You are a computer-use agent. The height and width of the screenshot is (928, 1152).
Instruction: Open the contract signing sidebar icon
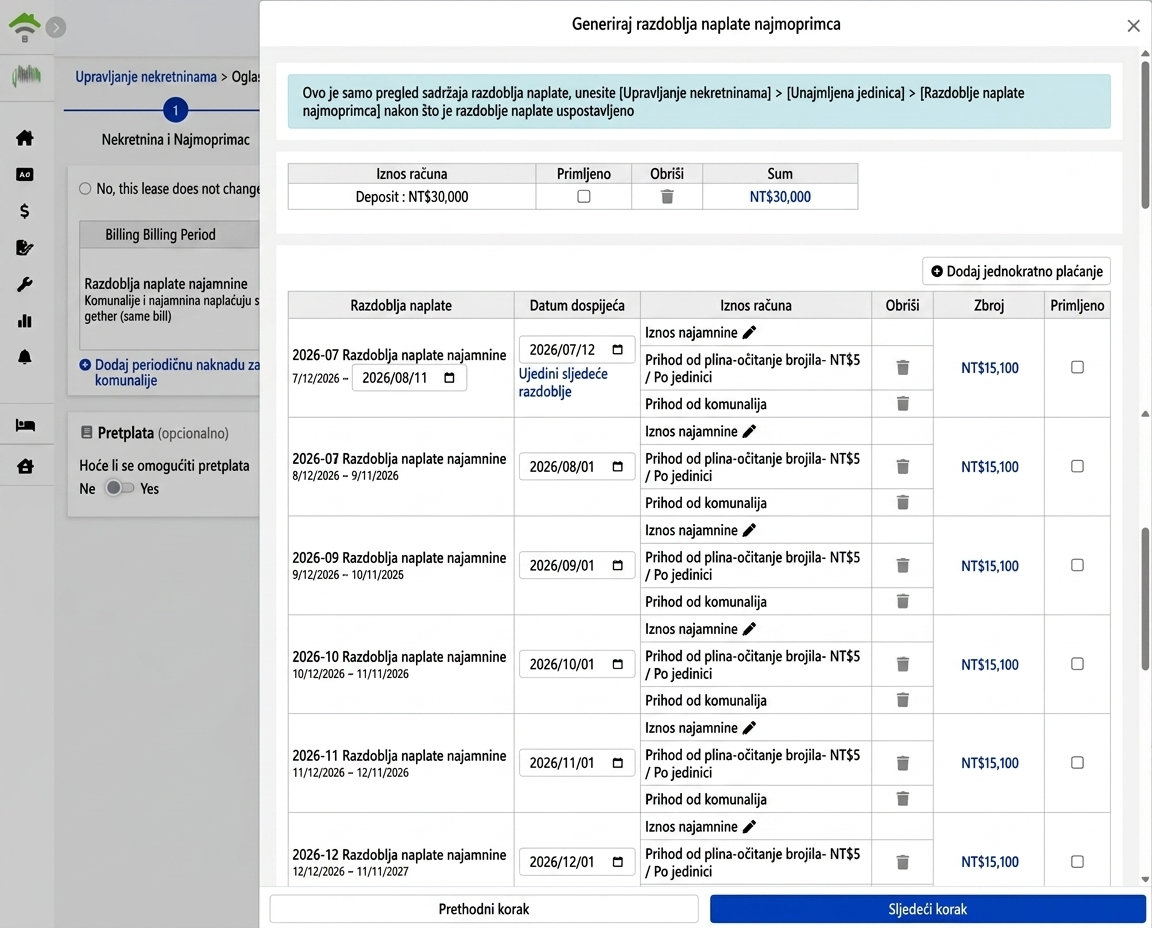(24, 248)
